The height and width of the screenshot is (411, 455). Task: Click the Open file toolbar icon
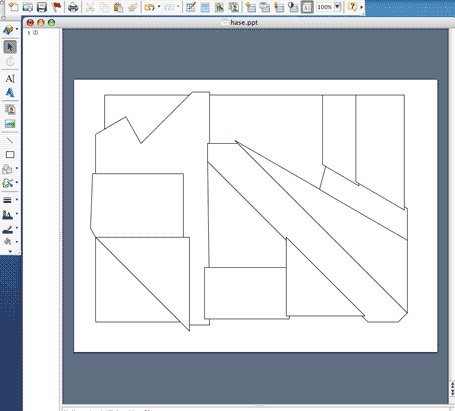28,7
